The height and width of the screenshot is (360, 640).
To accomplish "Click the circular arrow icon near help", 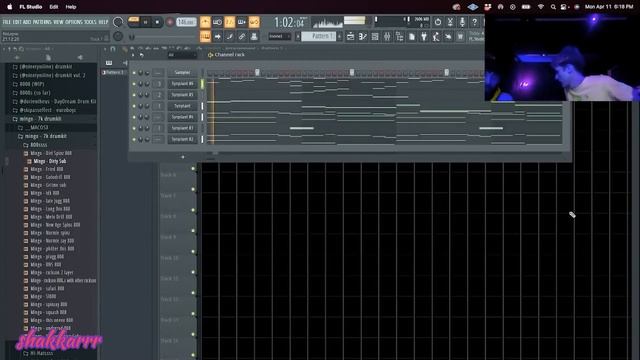I will (x=438, y=22).
